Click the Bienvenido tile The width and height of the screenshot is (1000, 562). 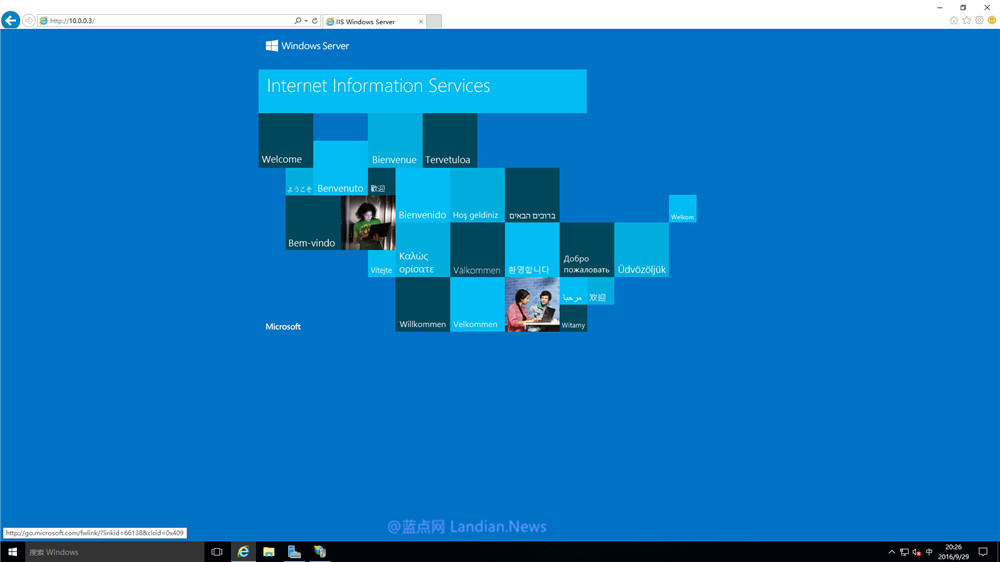pyautogui.click(x=422, y=195)
